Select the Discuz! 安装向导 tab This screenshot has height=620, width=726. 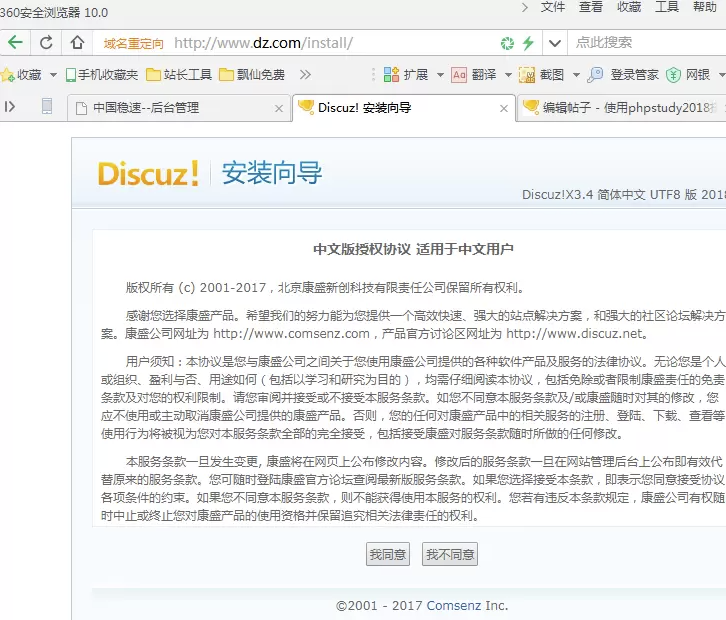(404, 108)
